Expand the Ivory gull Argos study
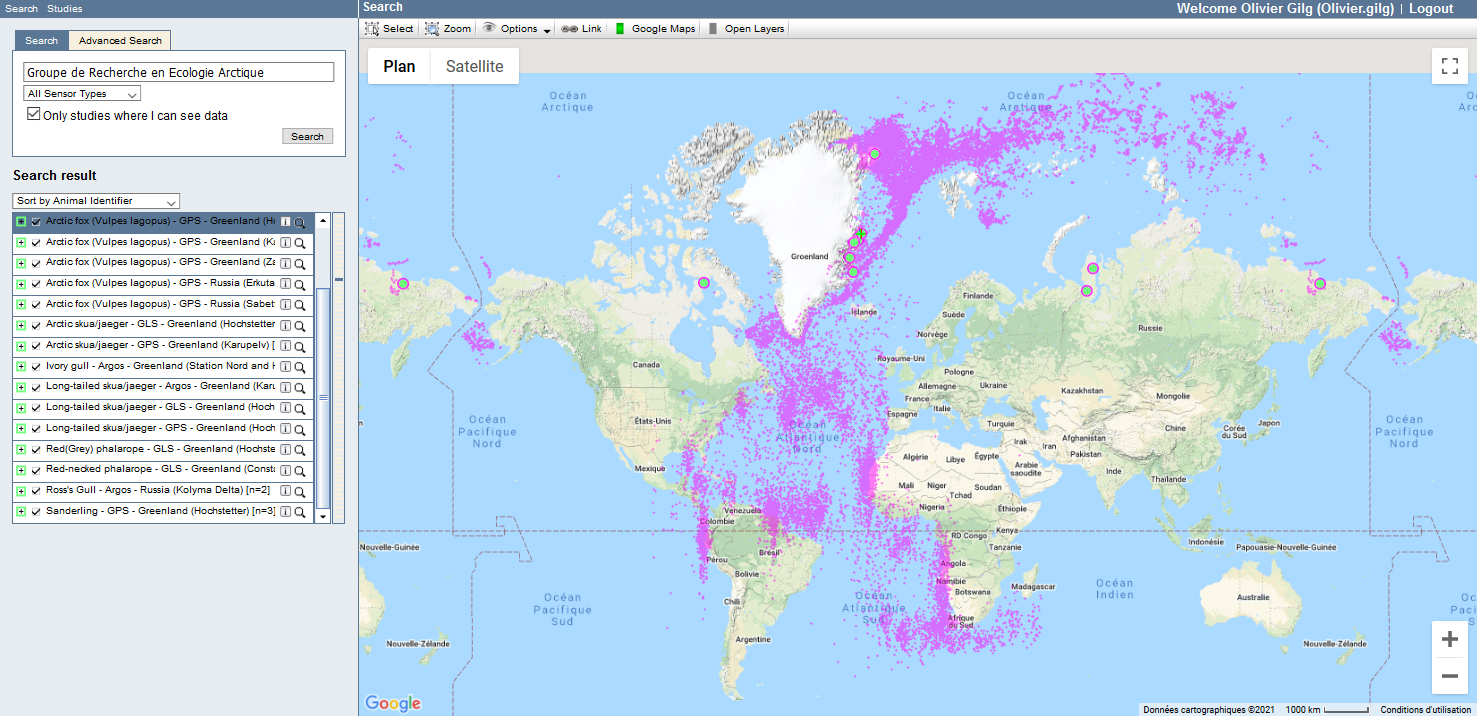Viewport: 1477px width, 716px height. [21, 367]
